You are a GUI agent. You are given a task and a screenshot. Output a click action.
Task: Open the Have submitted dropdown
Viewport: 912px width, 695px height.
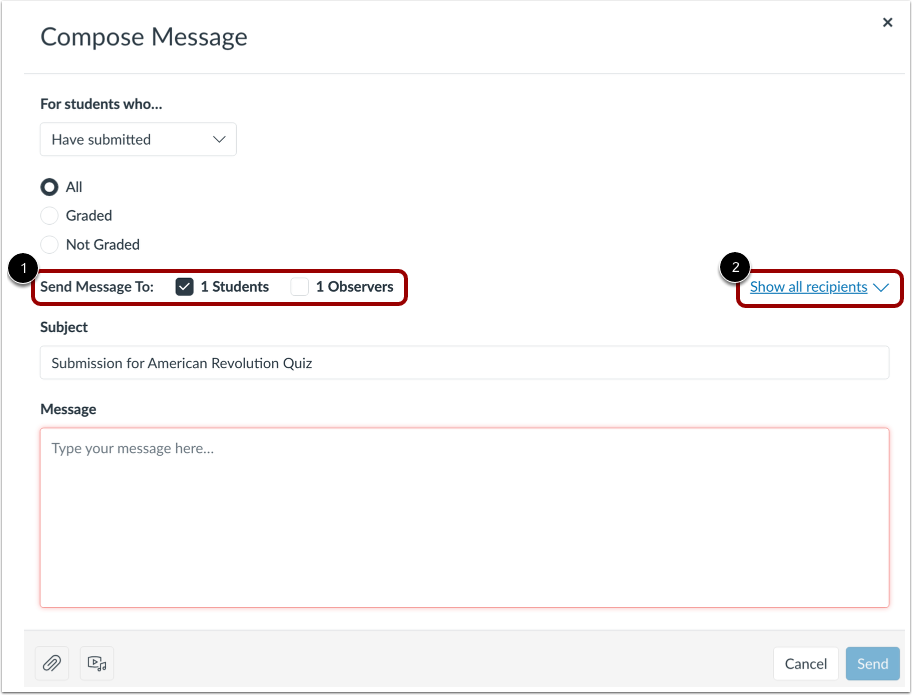tap(137, 139)
